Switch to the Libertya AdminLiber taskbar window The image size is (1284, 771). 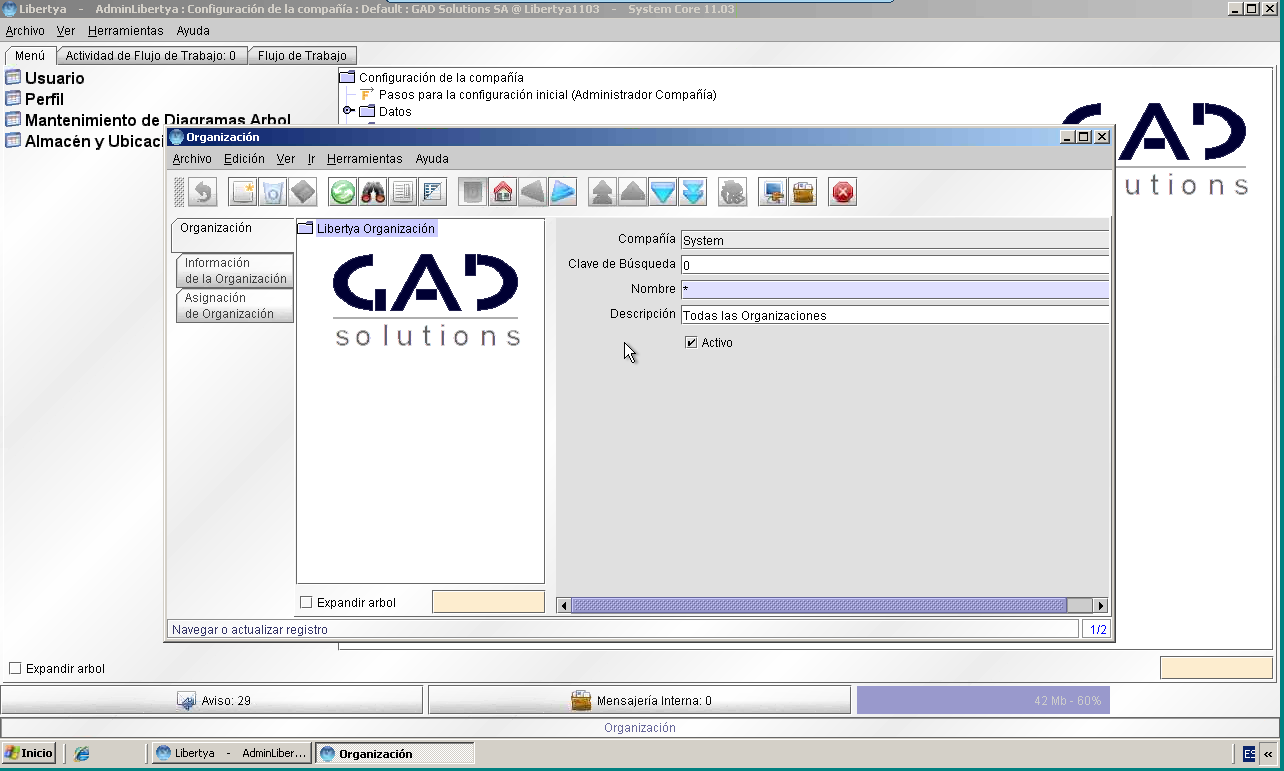[x=232, y=754]
